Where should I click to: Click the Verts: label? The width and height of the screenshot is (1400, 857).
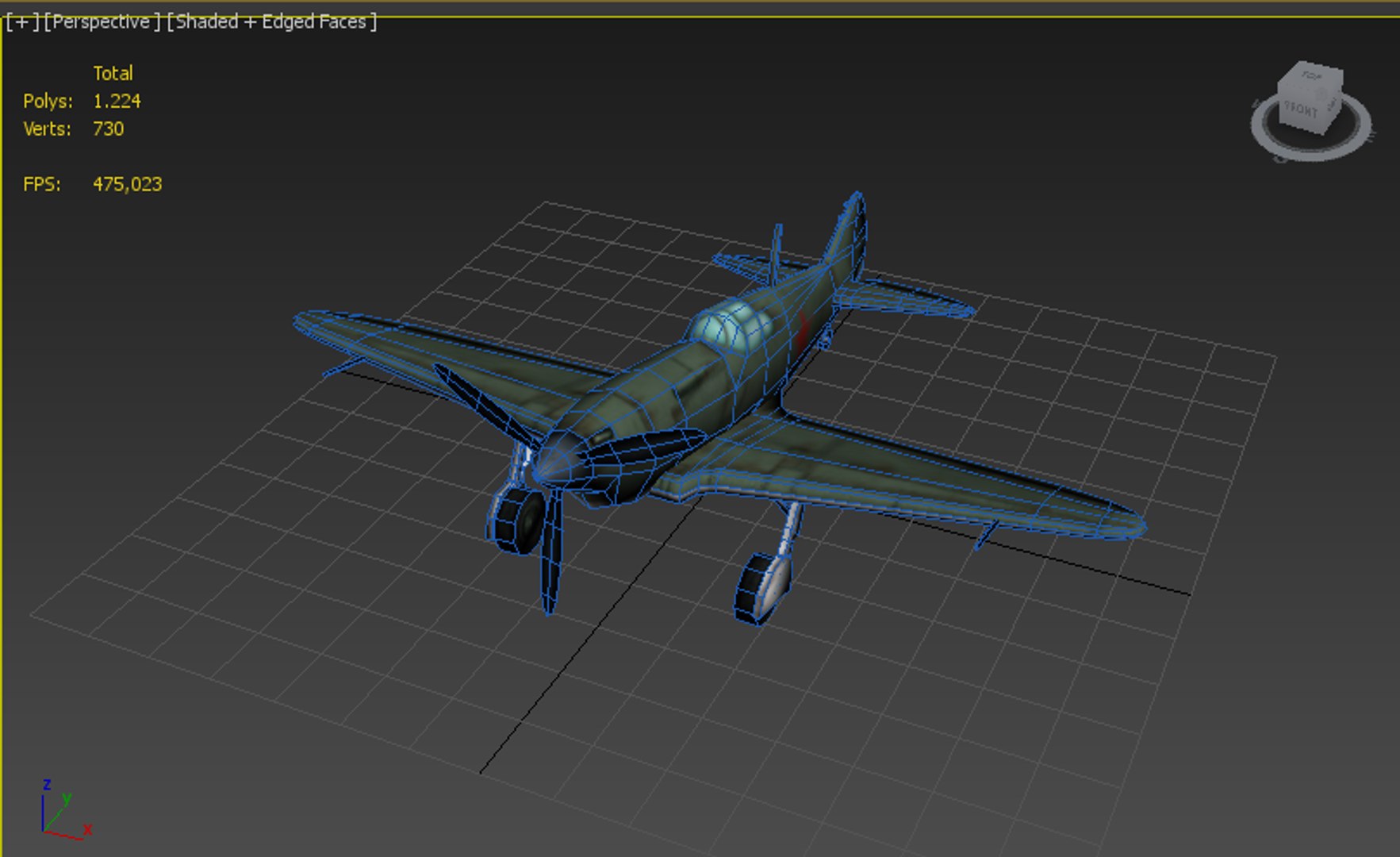coord(47,129)
